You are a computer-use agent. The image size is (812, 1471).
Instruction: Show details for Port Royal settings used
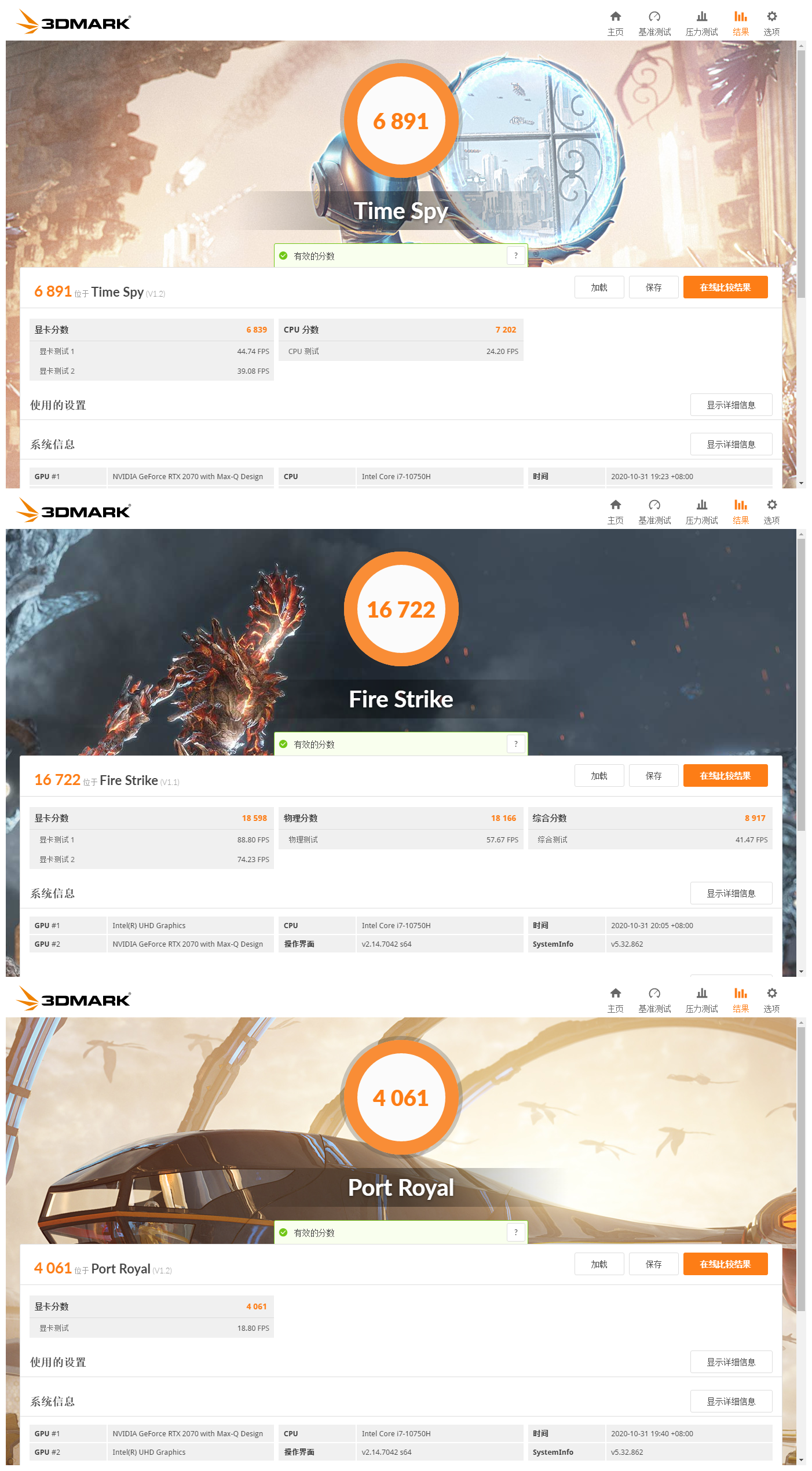pyautogui.click(x=731, y=1362)
